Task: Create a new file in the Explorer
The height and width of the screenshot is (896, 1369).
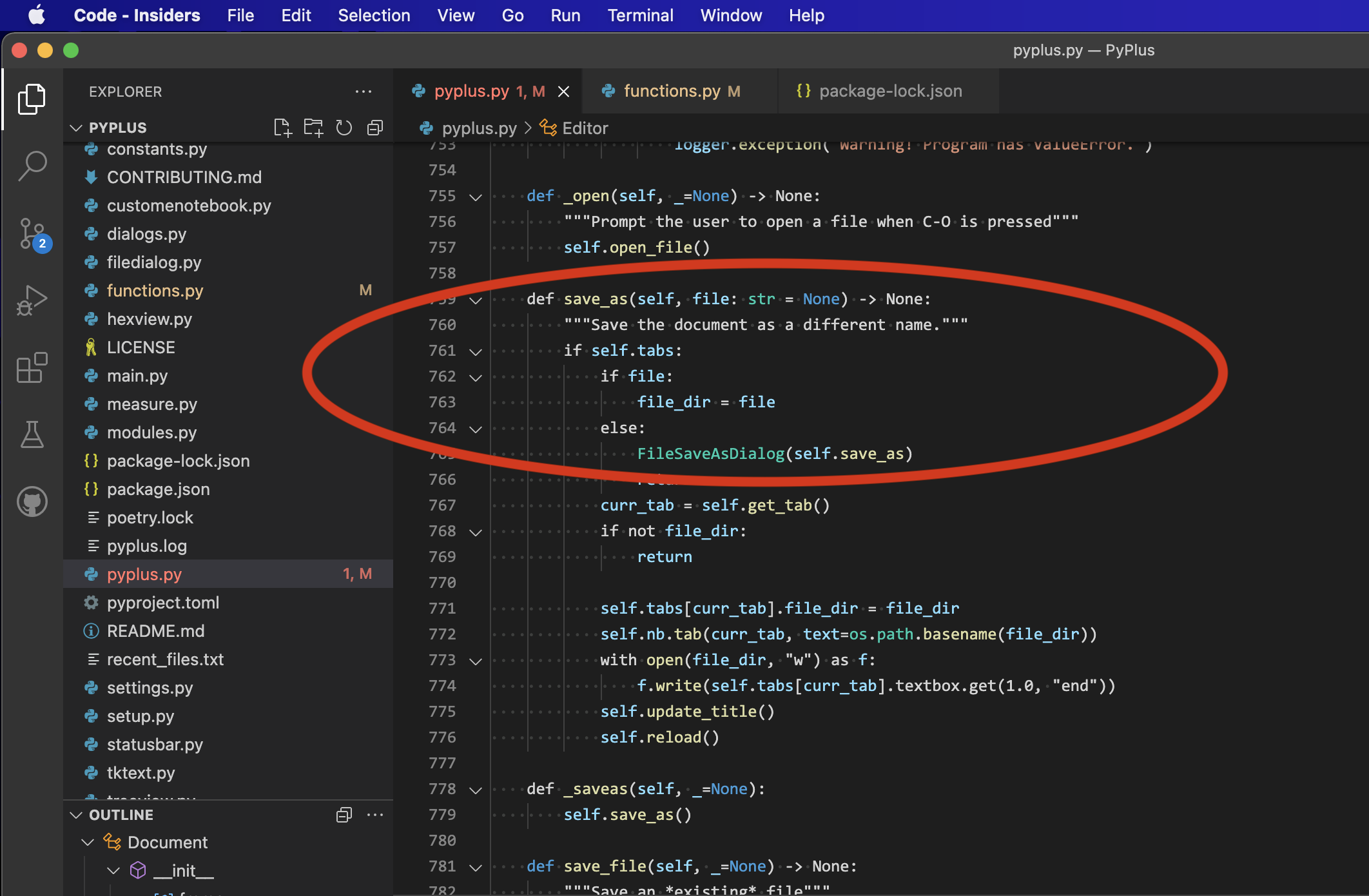Action: click(282, 128)
